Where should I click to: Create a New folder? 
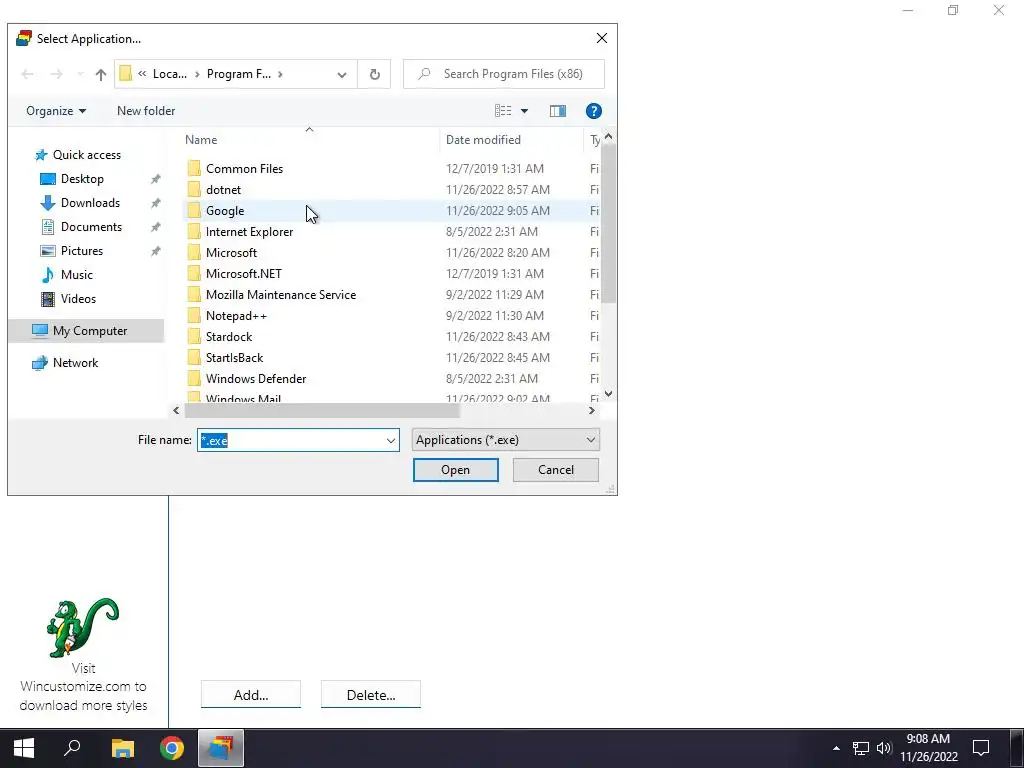pyautogui.click(x=146, y=111)
